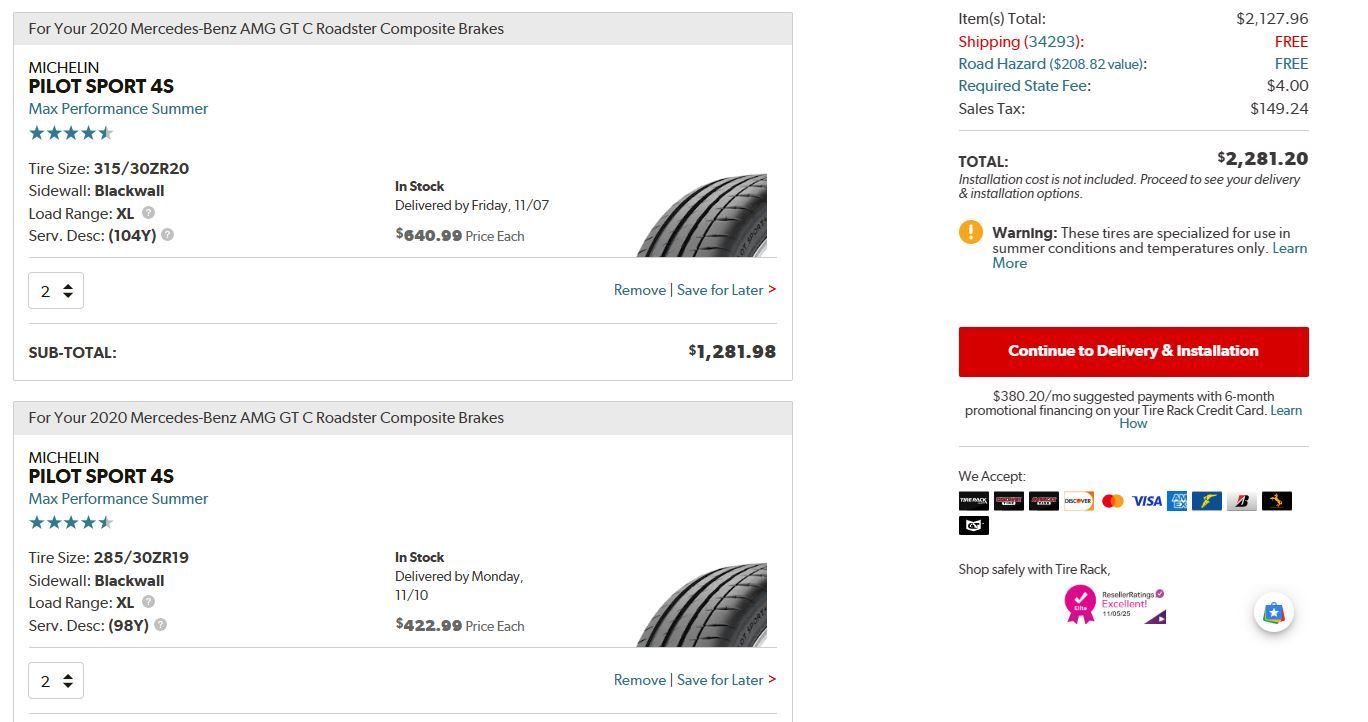
Task: Open the Road Hazard protection link
Action: [x=1050, y=64]
